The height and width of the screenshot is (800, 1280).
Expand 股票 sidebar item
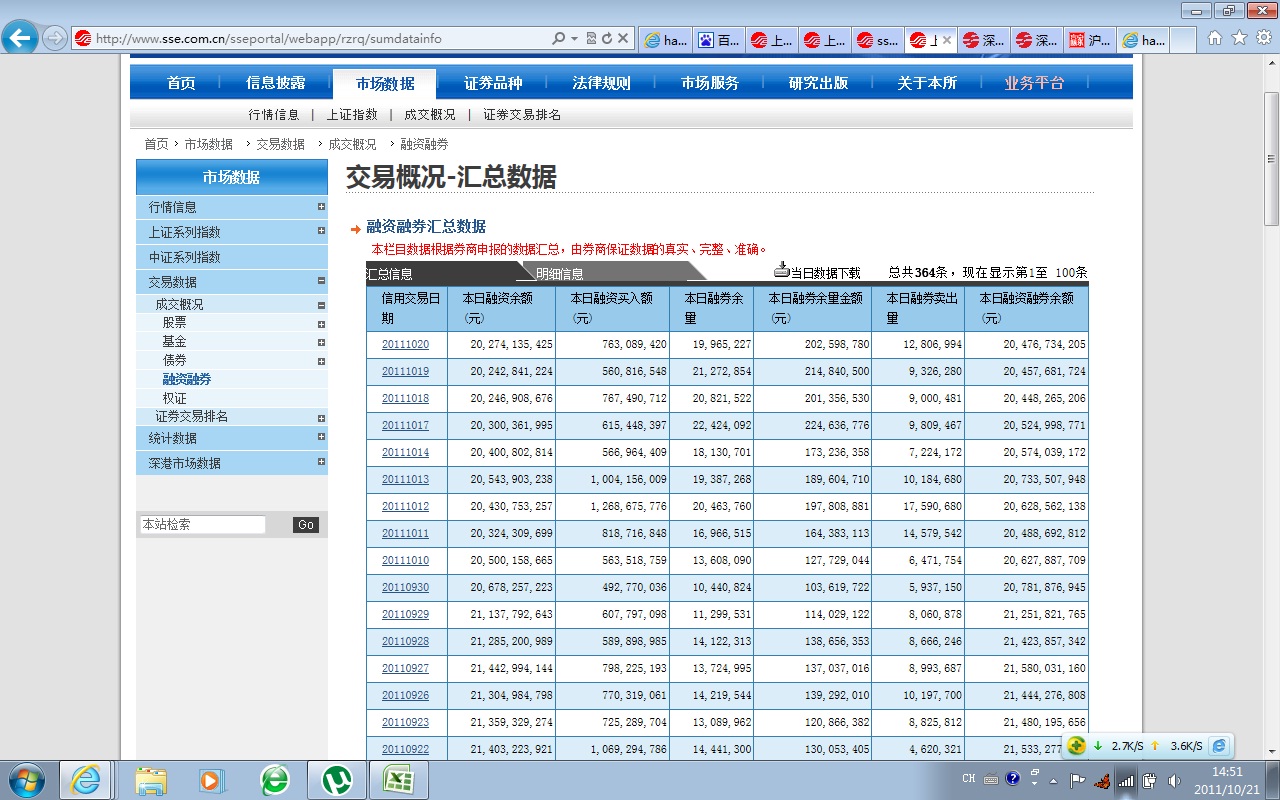[x=321, y=324]
